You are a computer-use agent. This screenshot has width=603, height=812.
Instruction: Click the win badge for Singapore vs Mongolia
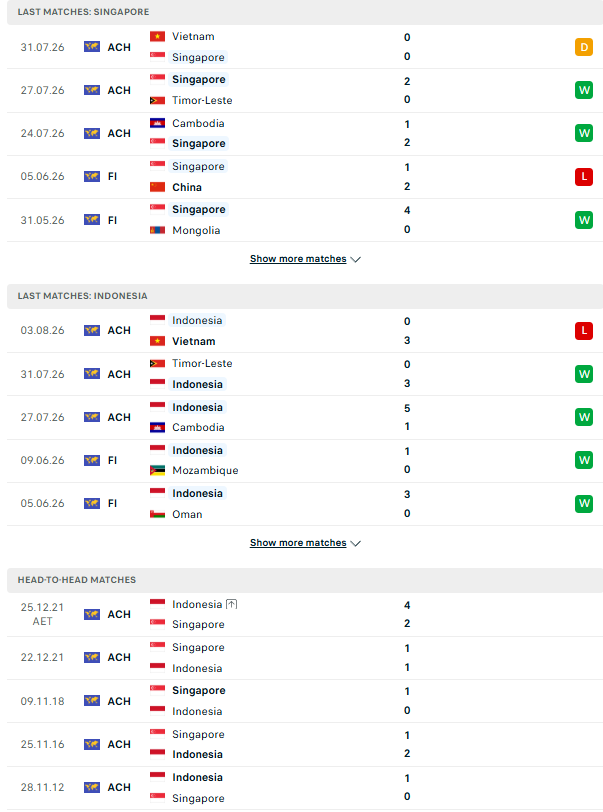point(583,220)
